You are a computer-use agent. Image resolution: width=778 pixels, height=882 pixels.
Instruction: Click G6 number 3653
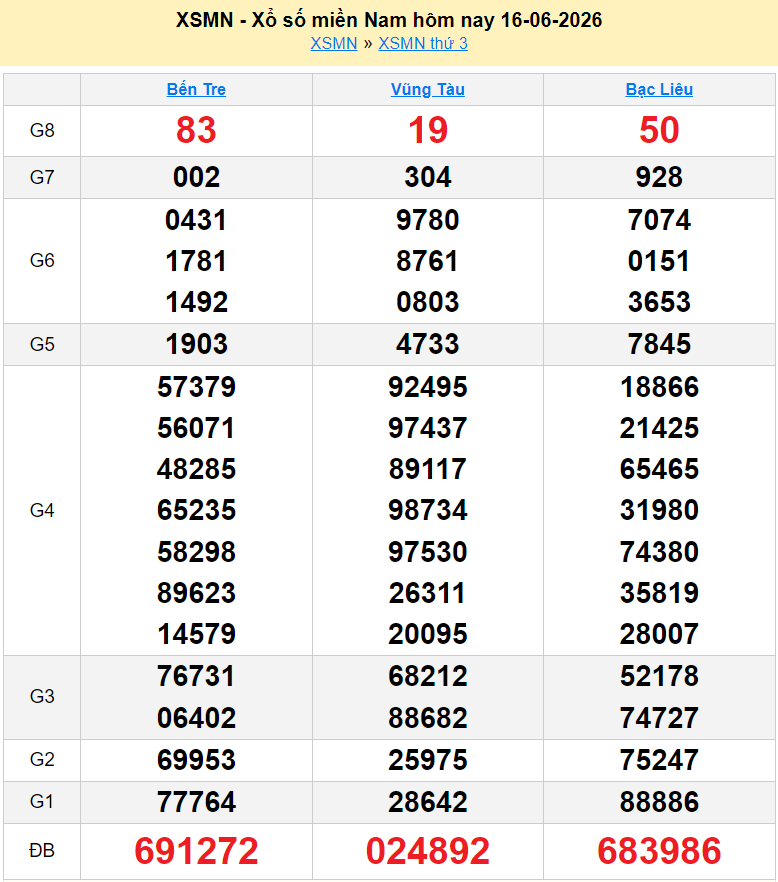click(659, 302)
